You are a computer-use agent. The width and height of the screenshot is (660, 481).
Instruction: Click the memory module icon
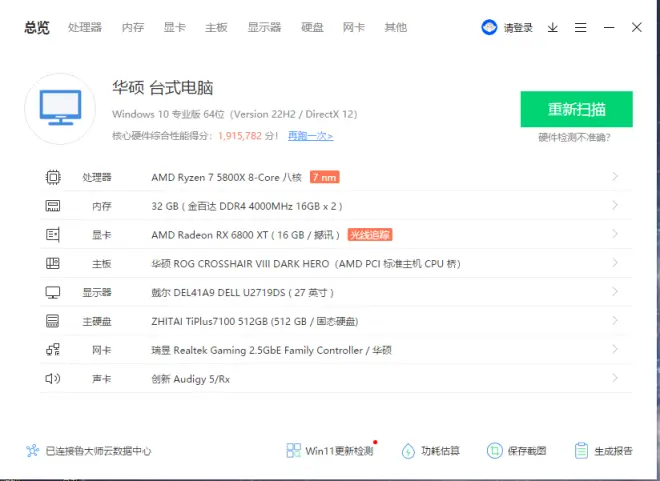click(x=53, y=206)
